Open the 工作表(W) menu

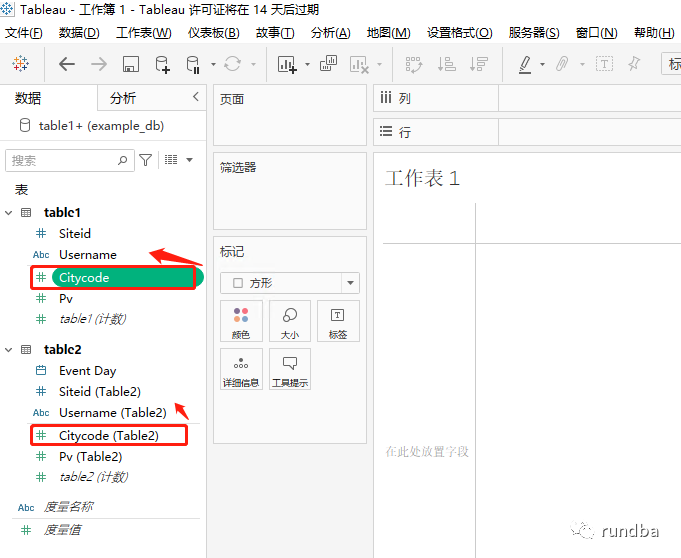144,33
